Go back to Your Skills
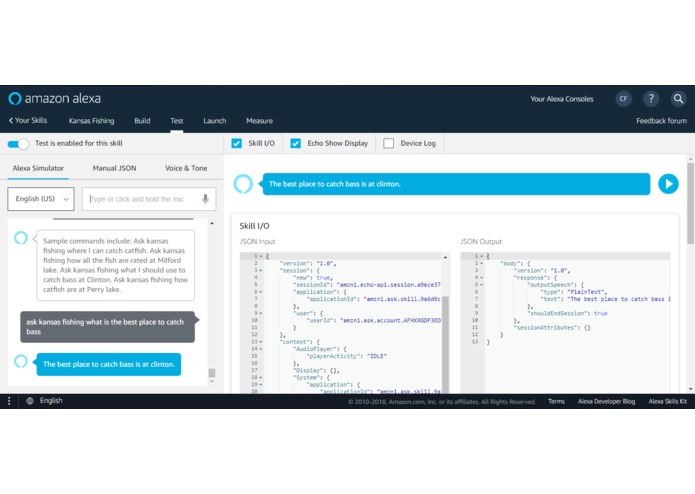695x494 pixels. [28, 121]
